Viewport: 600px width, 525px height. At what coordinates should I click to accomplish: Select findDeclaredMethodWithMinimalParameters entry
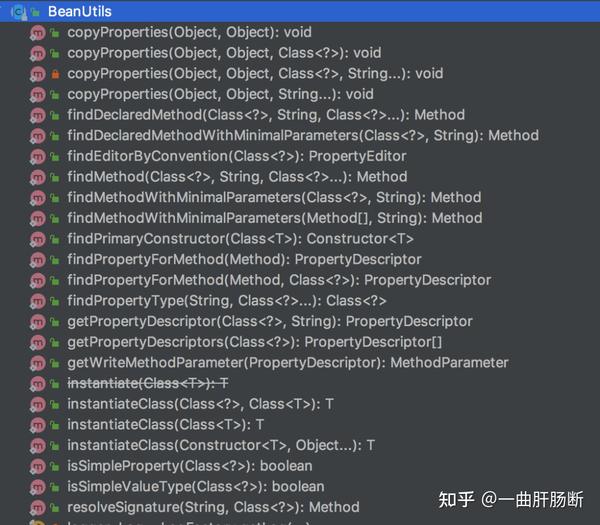(303, 136)
